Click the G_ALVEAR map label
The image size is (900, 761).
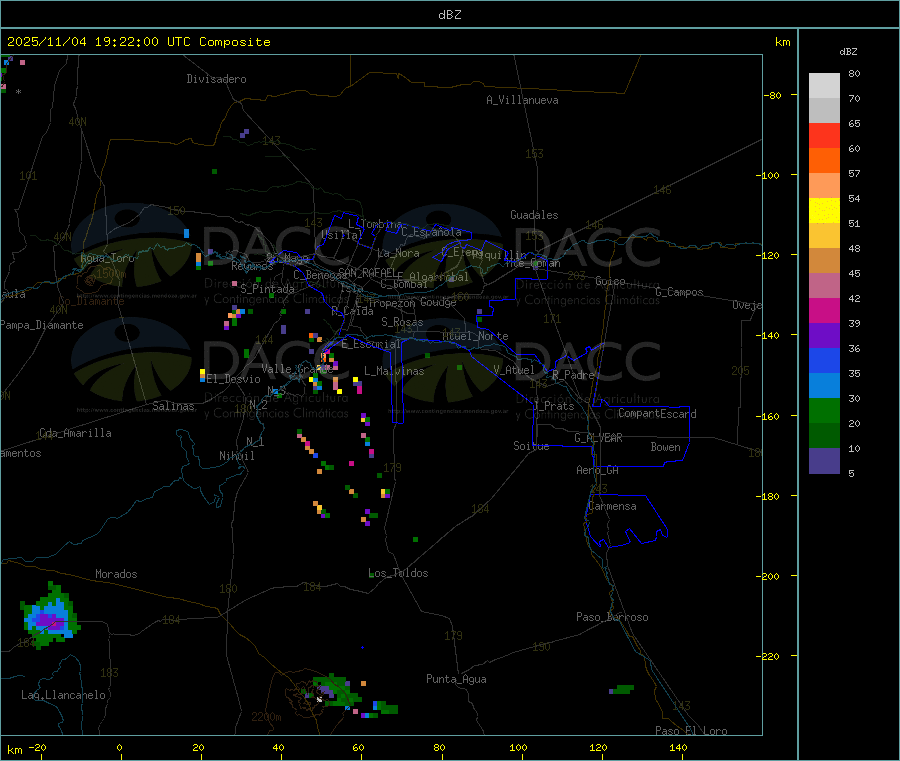(x=598, y=438)
